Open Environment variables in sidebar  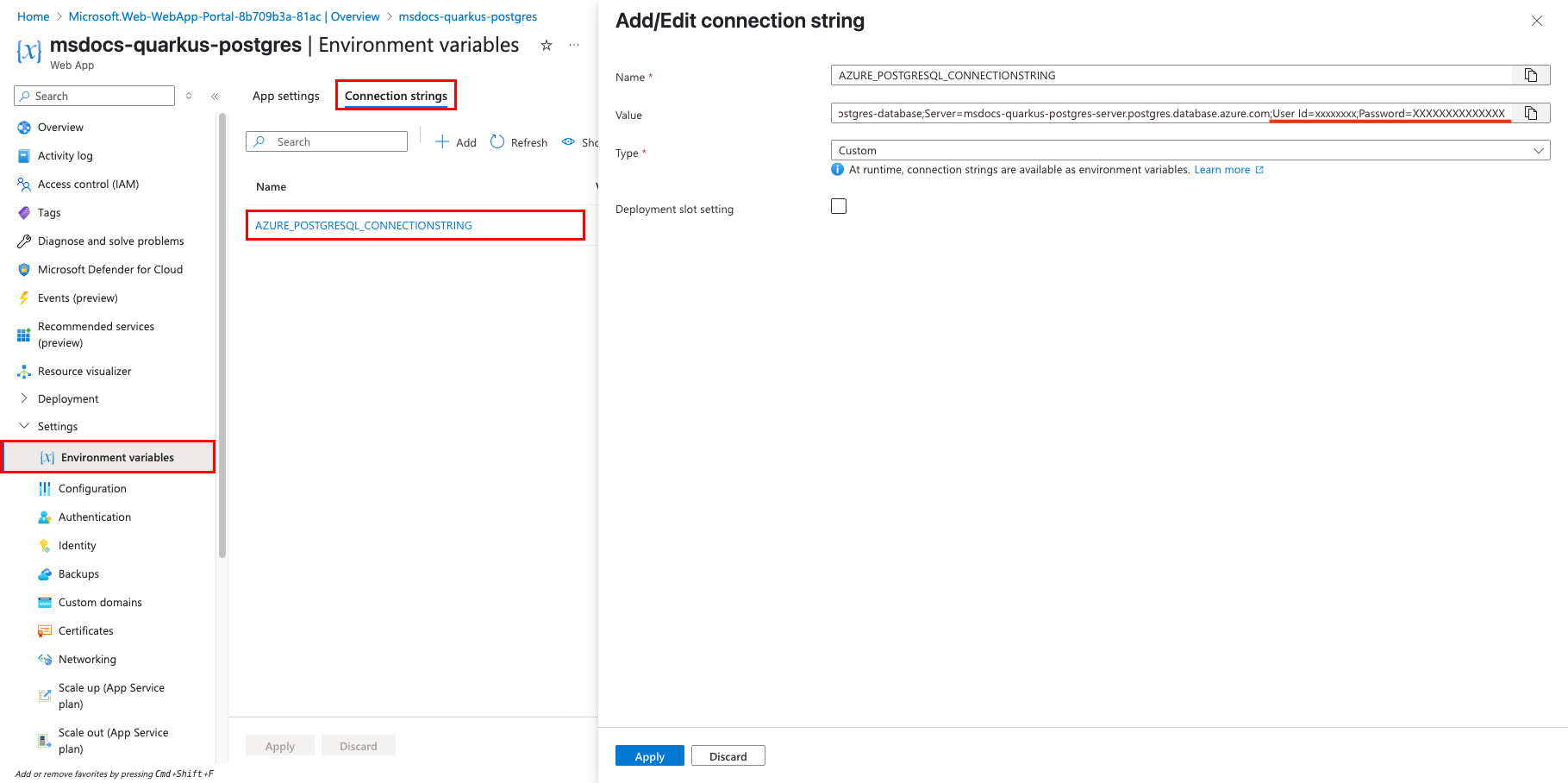coord(109,457)
